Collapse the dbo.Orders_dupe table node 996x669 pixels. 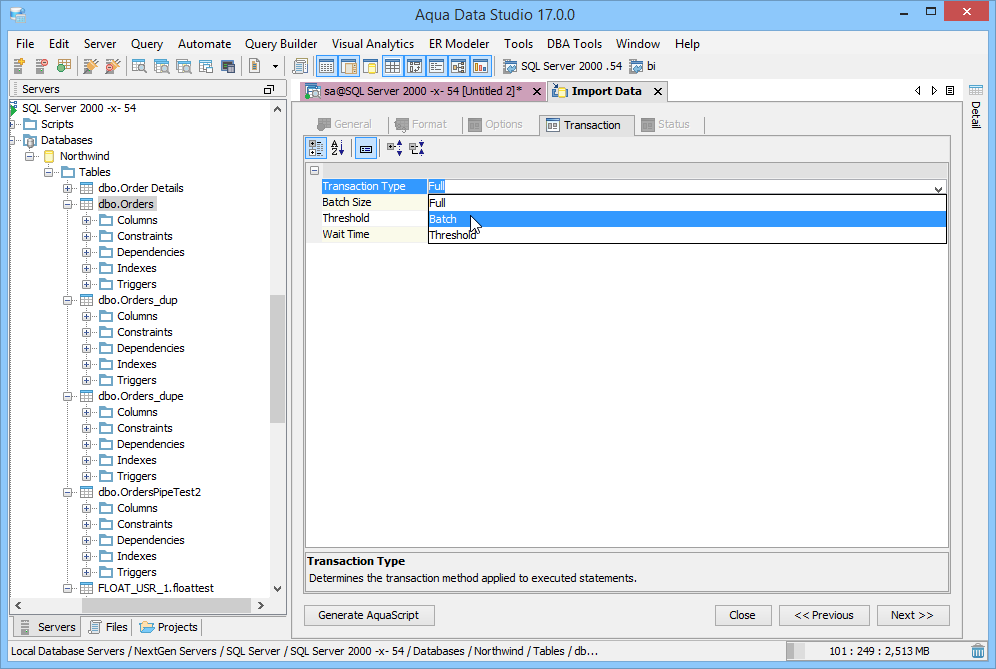67,396
